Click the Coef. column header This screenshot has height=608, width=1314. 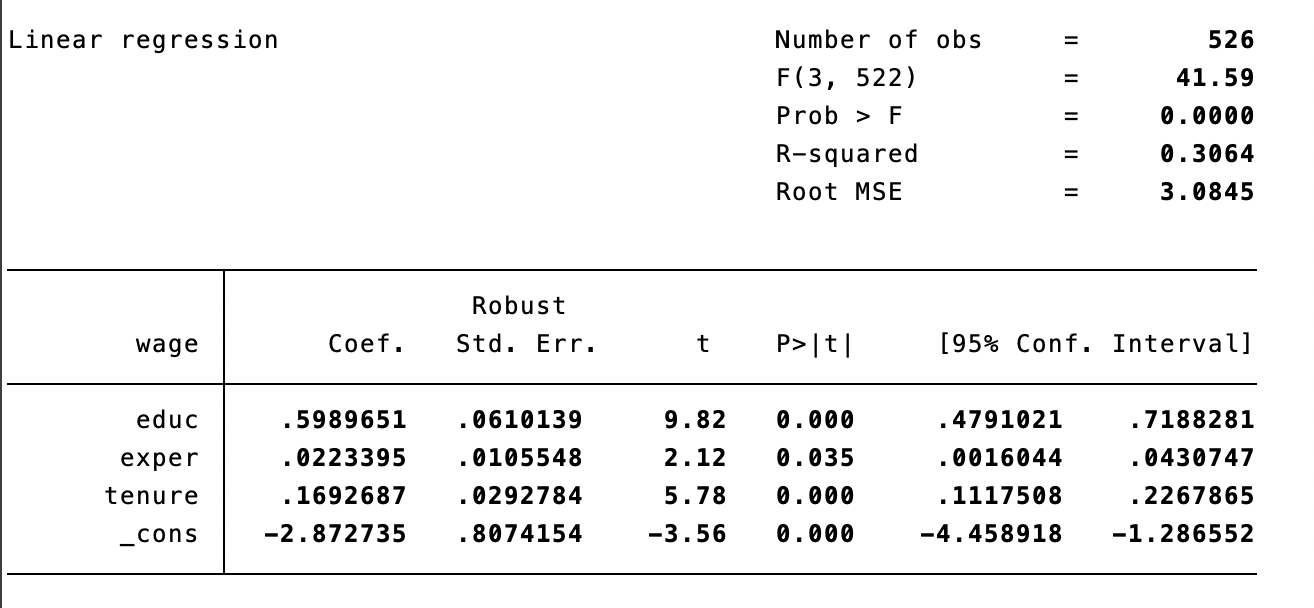pos(367,345)
